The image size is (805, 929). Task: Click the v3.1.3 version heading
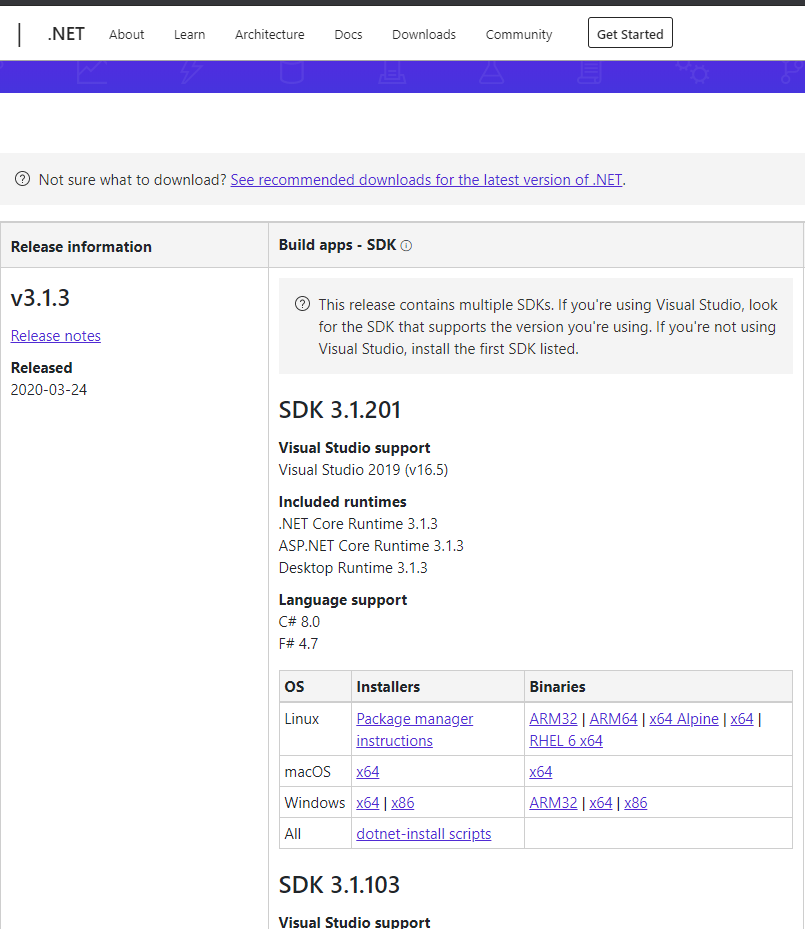click(40, 297)
